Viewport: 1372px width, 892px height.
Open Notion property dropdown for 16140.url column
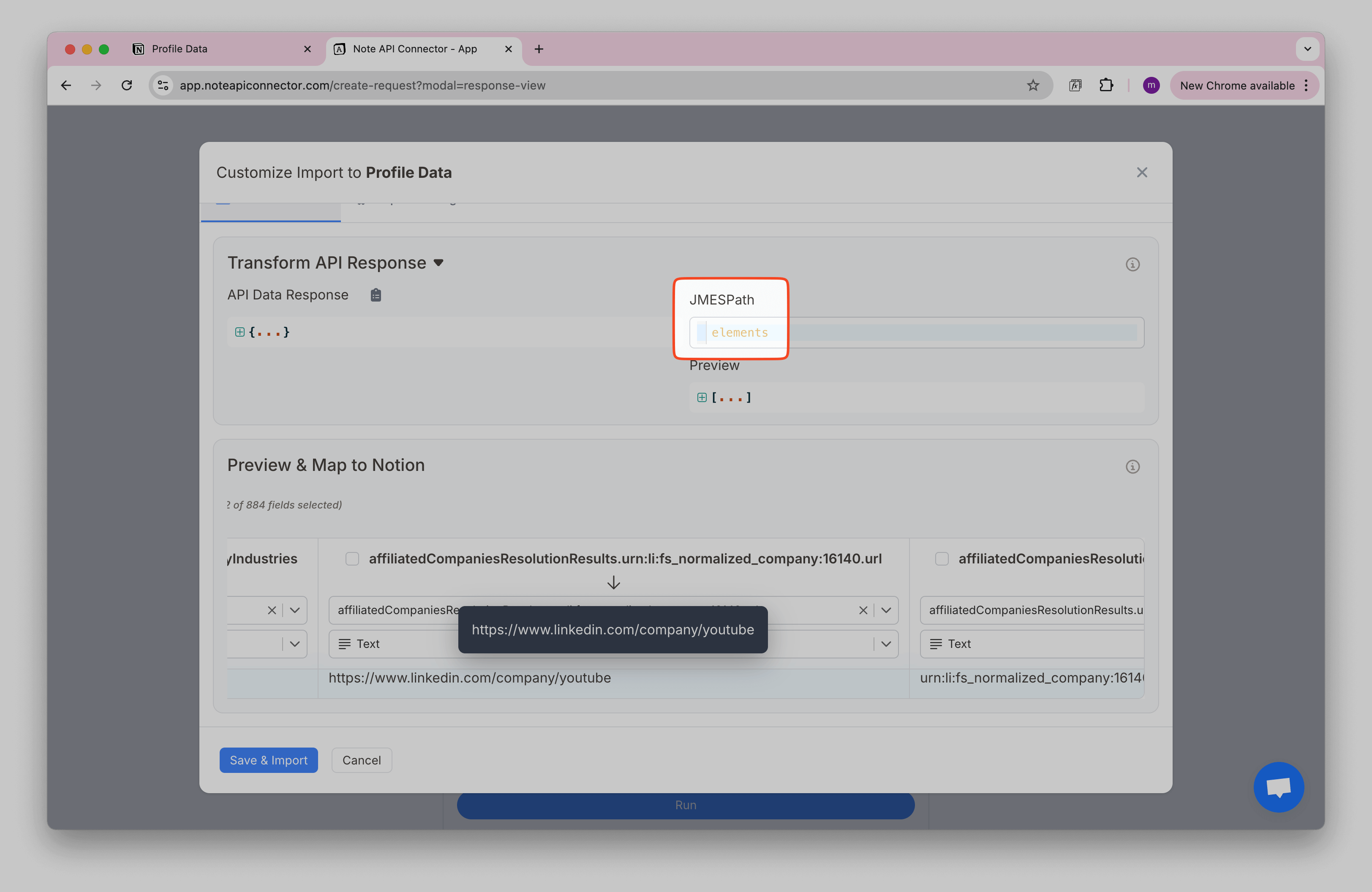pos(886,609)
